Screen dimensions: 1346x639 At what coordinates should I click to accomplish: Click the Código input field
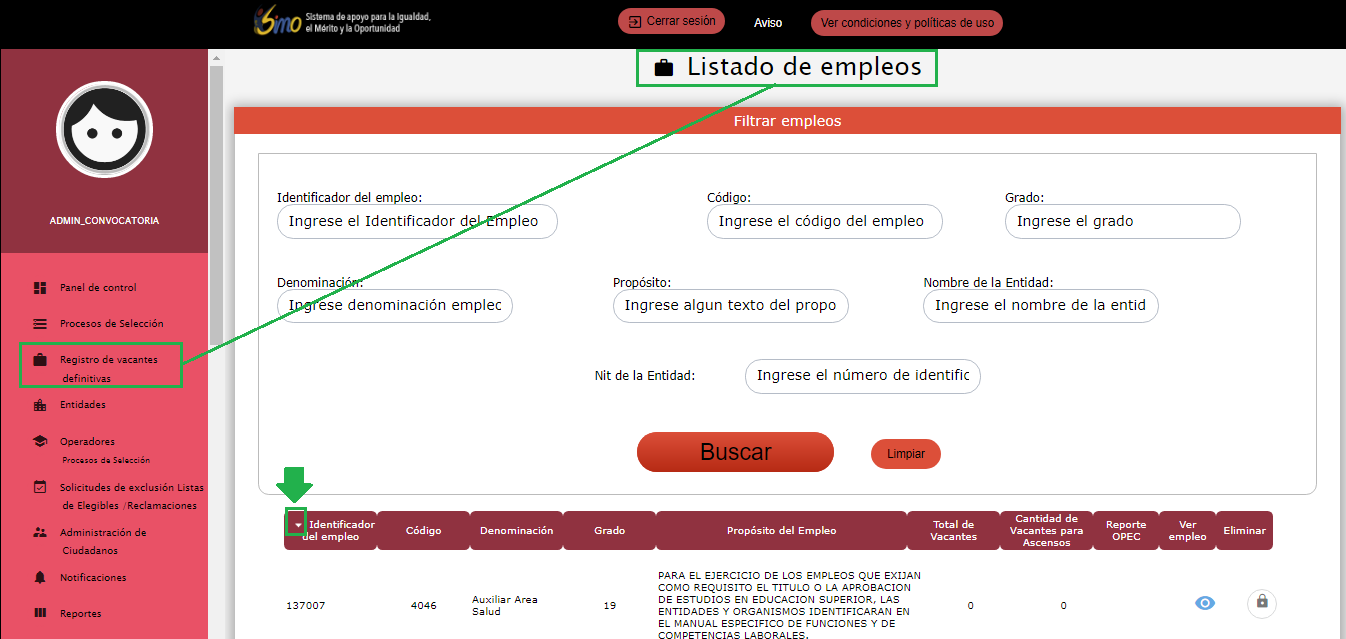click(824, 221)
